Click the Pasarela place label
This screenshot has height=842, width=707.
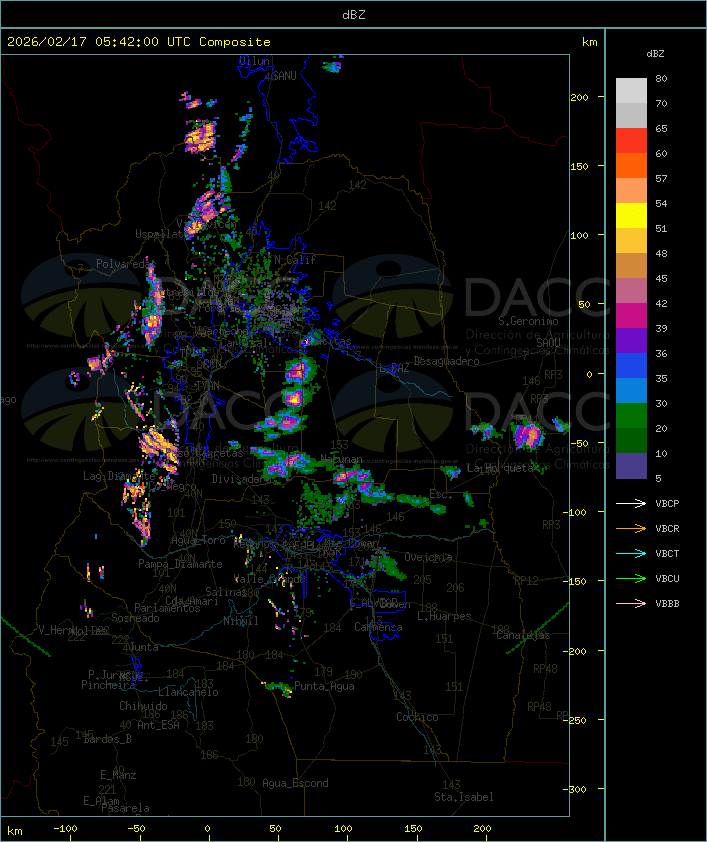tap(125, 808)
